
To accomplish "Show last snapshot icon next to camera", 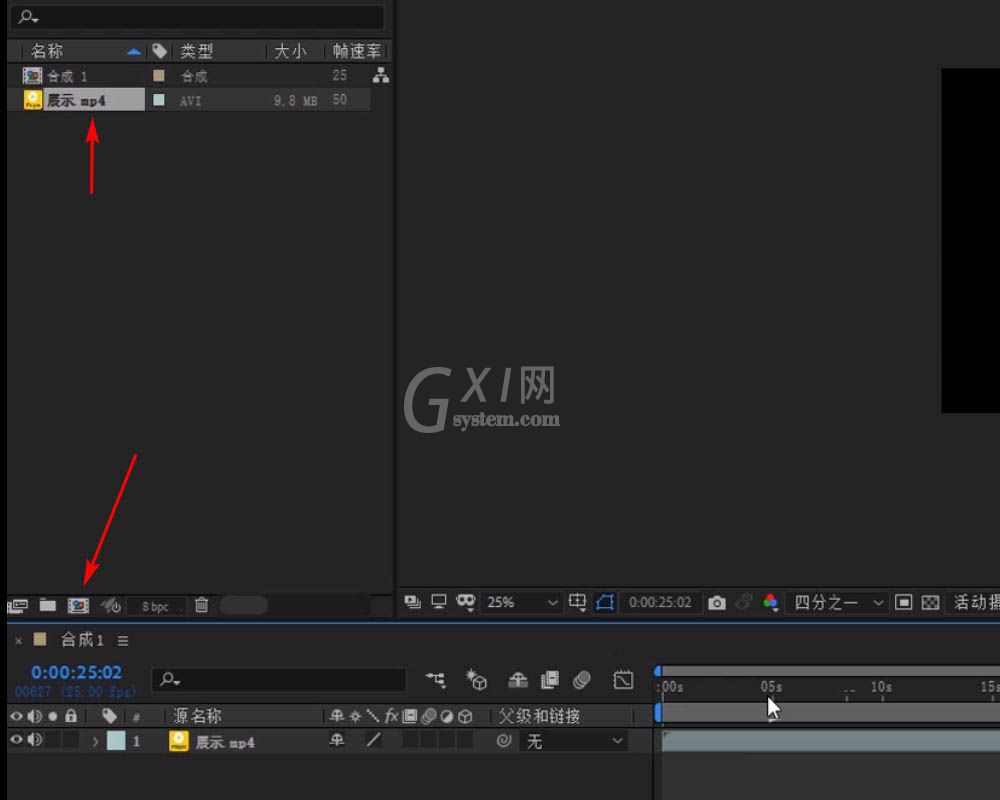I will click(744, 602).
